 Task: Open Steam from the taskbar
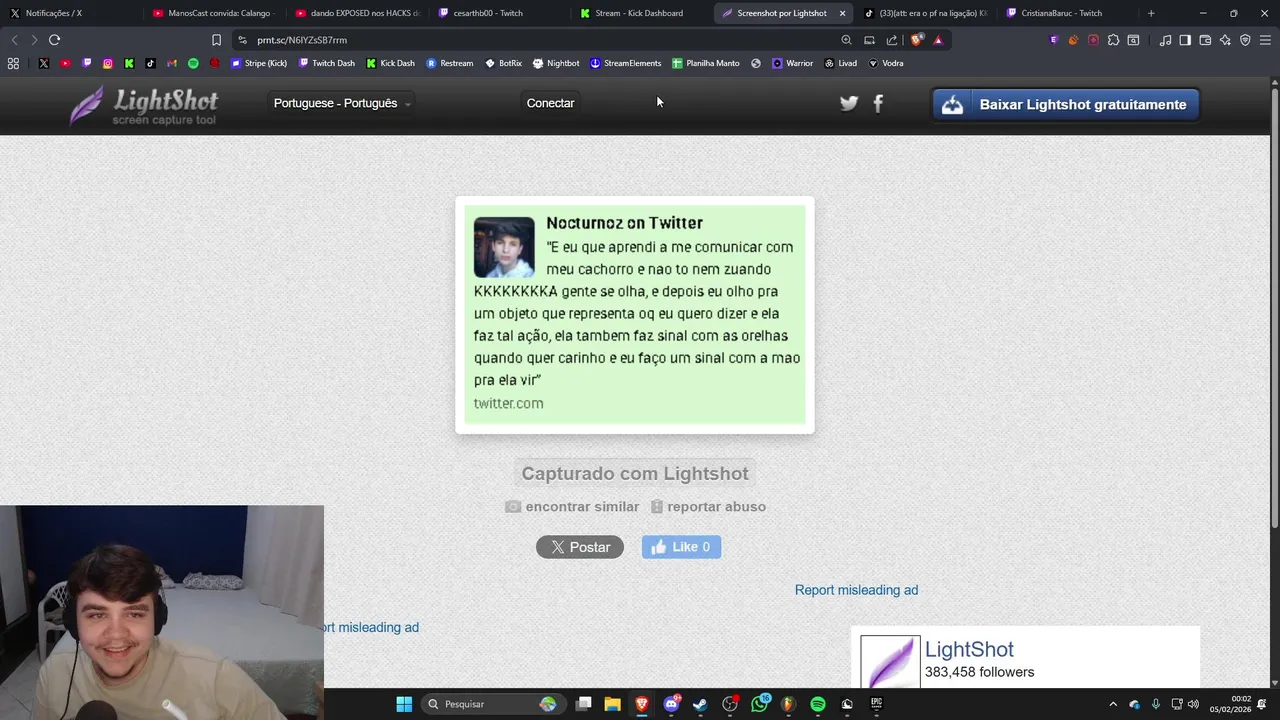click(x=700, y=704)
